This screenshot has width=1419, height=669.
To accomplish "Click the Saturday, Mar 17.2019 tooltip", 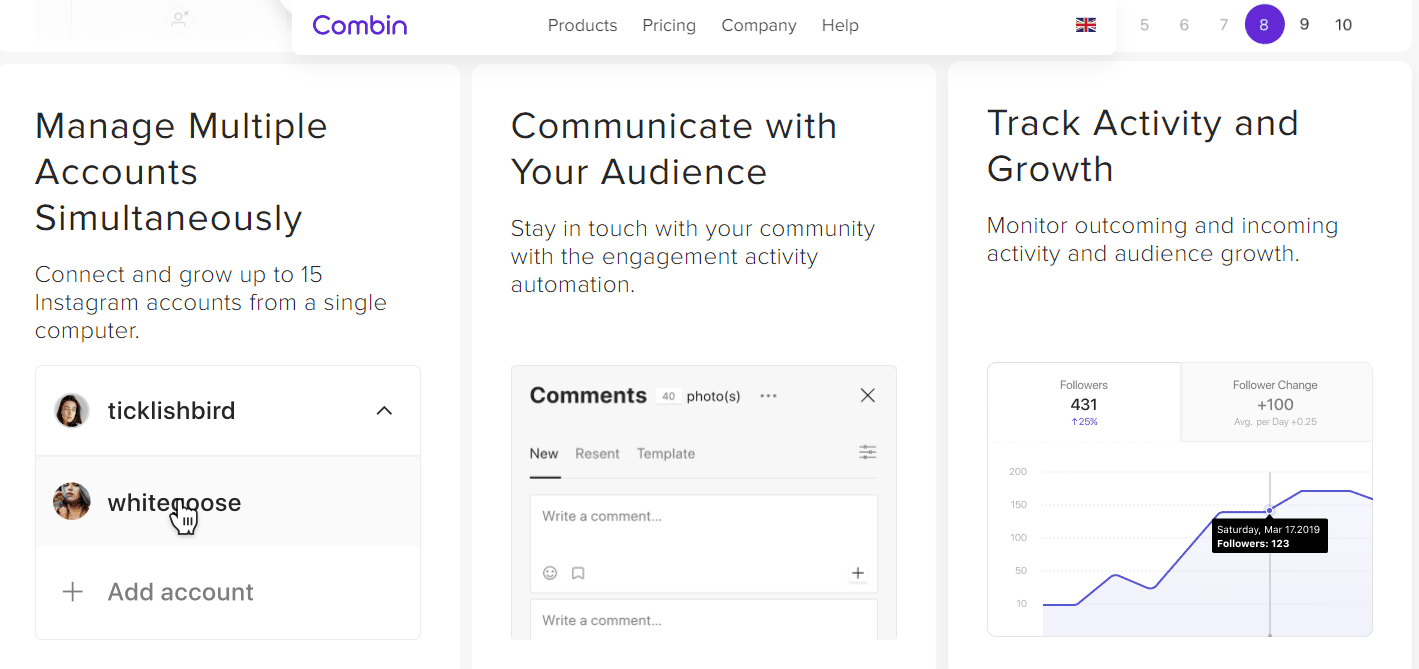I will 1270,535.
